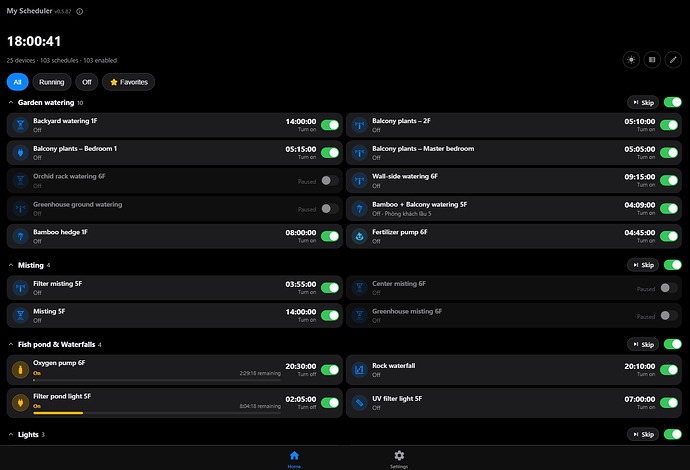Show Favorites only
Screen dimensions: 690x470
pos(128,82)
